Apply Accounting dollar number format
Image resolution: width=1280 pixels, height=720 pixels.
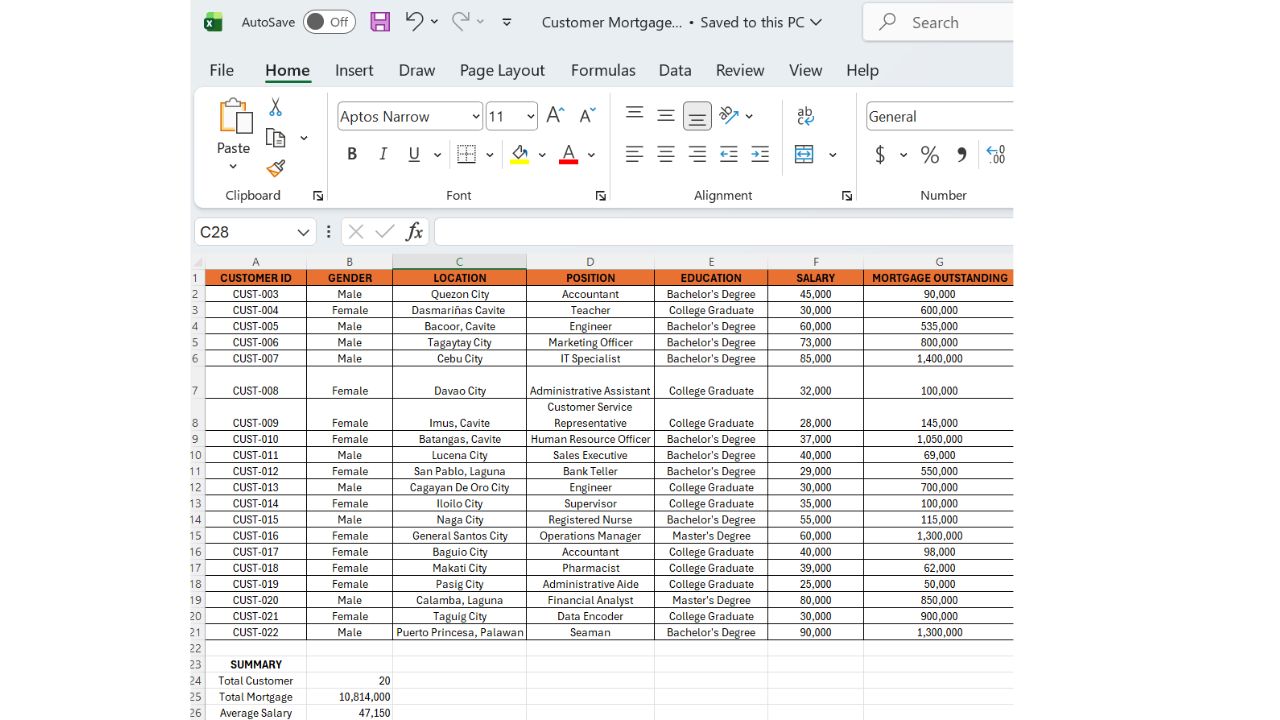880,154
